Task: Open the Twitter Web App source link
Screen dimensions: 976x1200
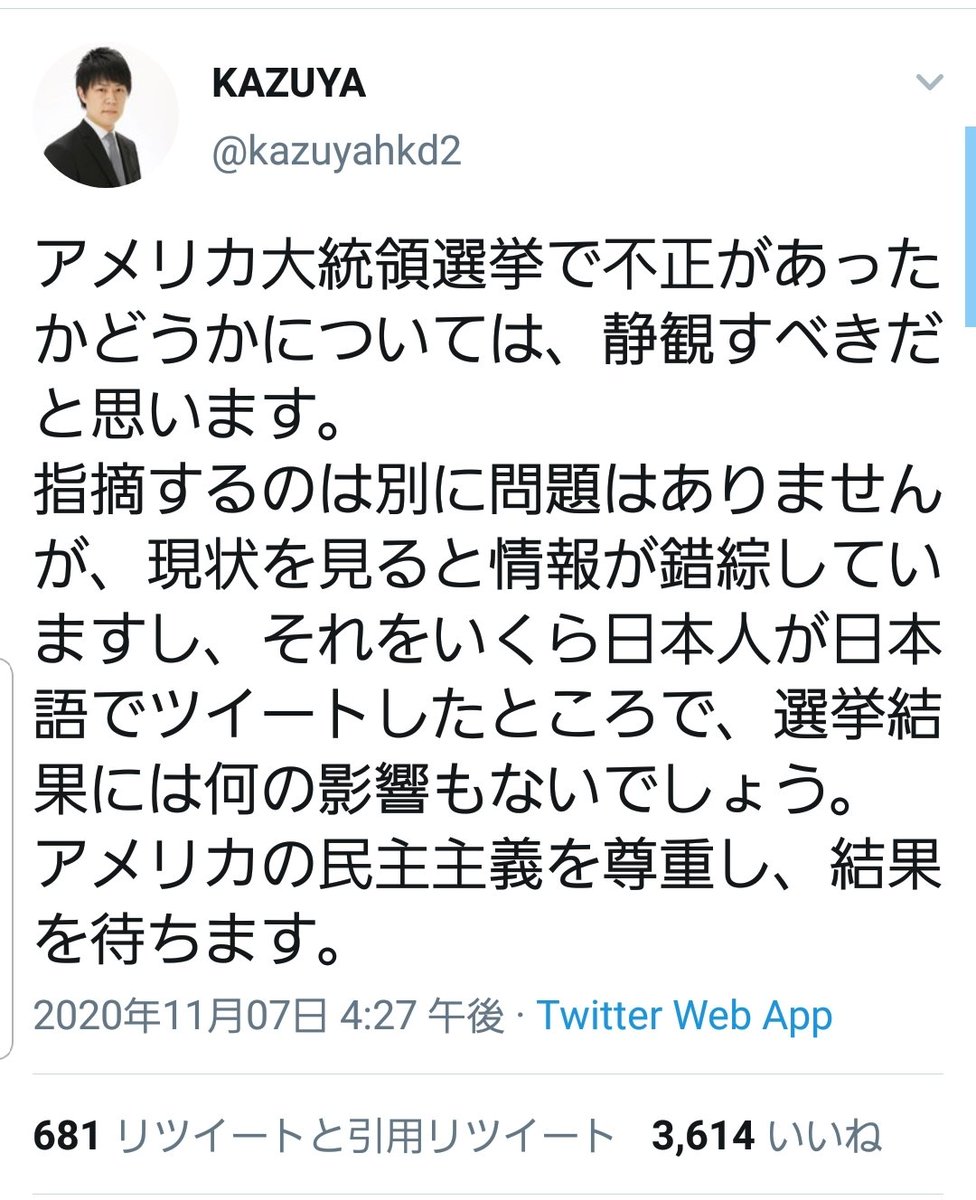Action: pyautogui.click(x=685, y=1017)
